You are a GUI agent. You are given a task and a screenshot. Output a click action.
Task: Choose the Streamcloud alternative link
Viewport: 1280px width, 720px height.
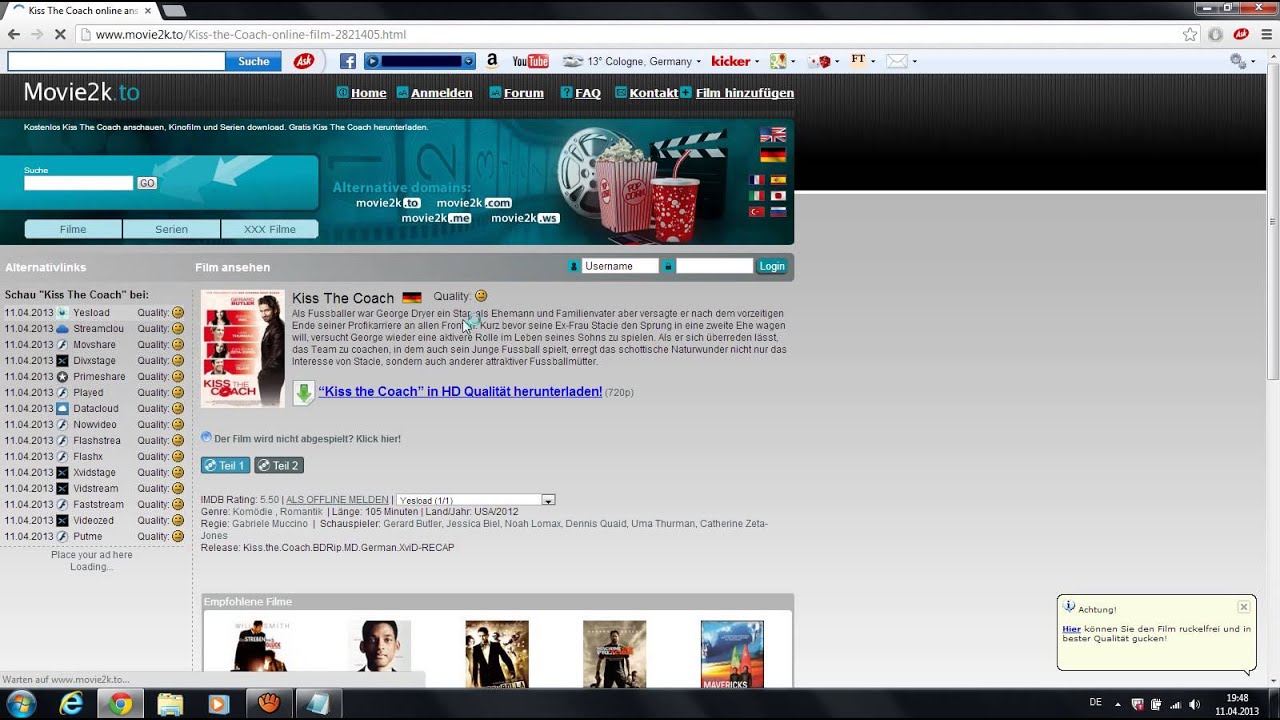[x=98, y=329]
